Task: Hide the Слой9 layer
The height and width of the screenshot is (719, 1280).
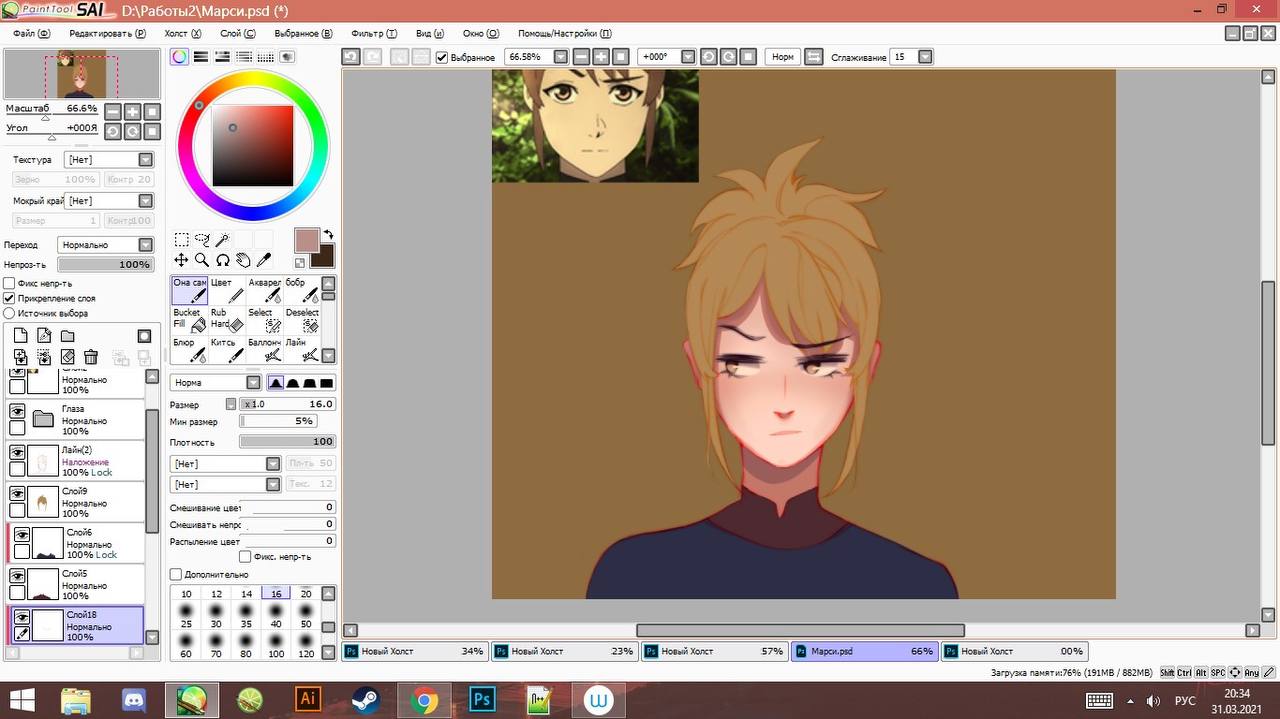Action: pyautogui.click(x=17, y=494)
